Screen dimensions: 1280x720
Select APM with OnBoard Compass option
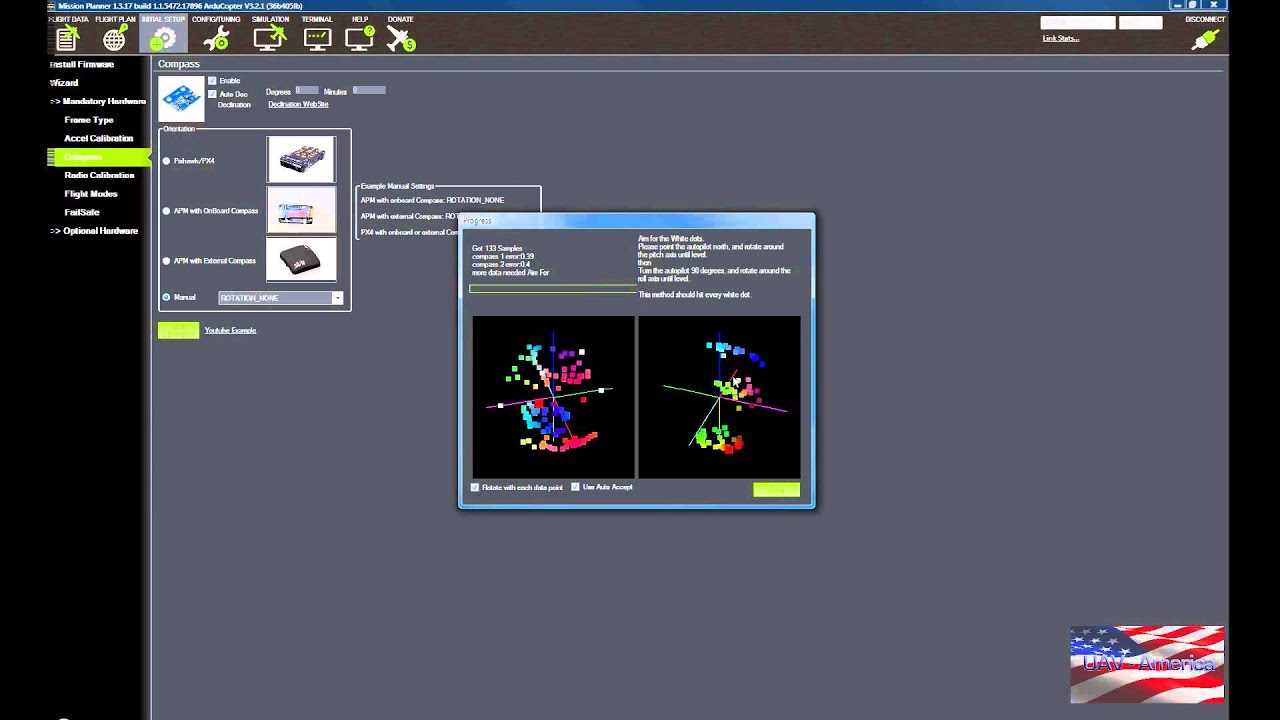pos(166,211)
